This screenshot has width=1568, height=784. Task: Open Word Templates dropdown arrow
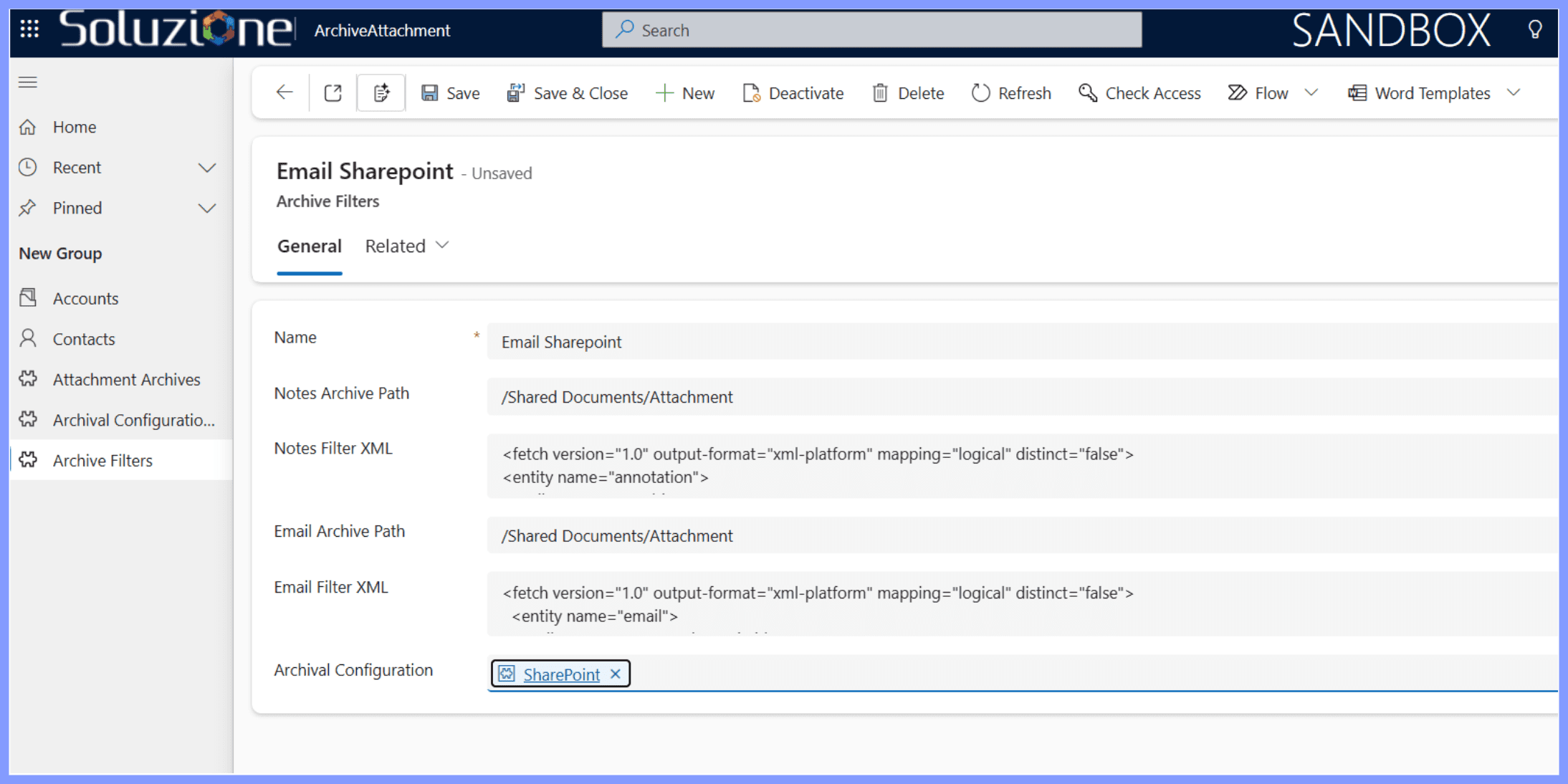tap(1514, 92)
